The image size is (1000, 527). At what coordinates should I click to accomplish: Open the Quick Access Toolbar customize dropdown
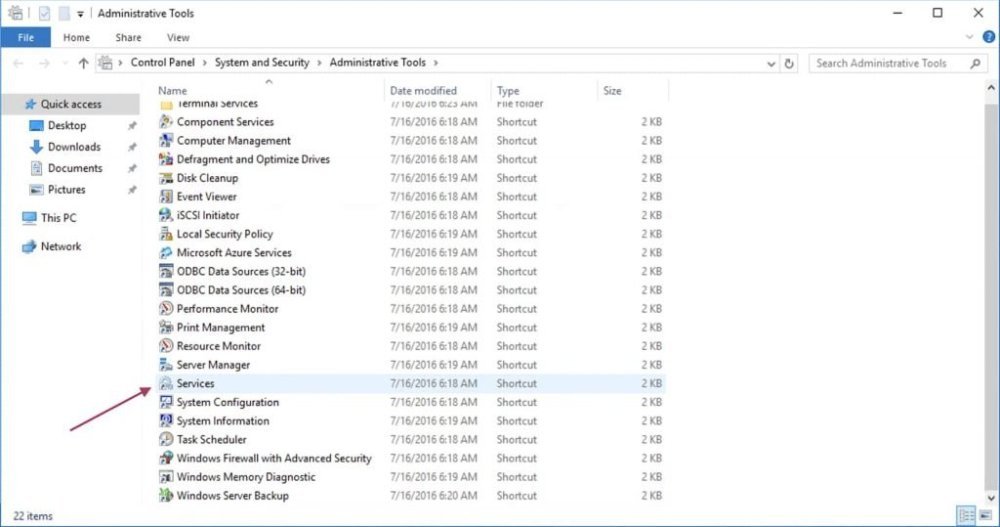coord(80,14)
